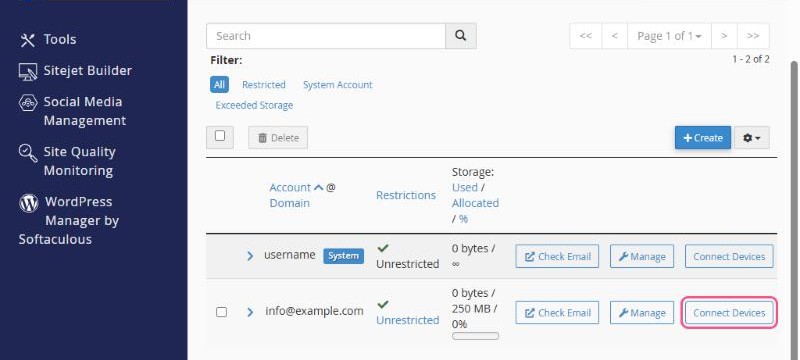Open the Page 1 of 1 dropdown
This screenshot has height=360, width=800.
point(669,36)
